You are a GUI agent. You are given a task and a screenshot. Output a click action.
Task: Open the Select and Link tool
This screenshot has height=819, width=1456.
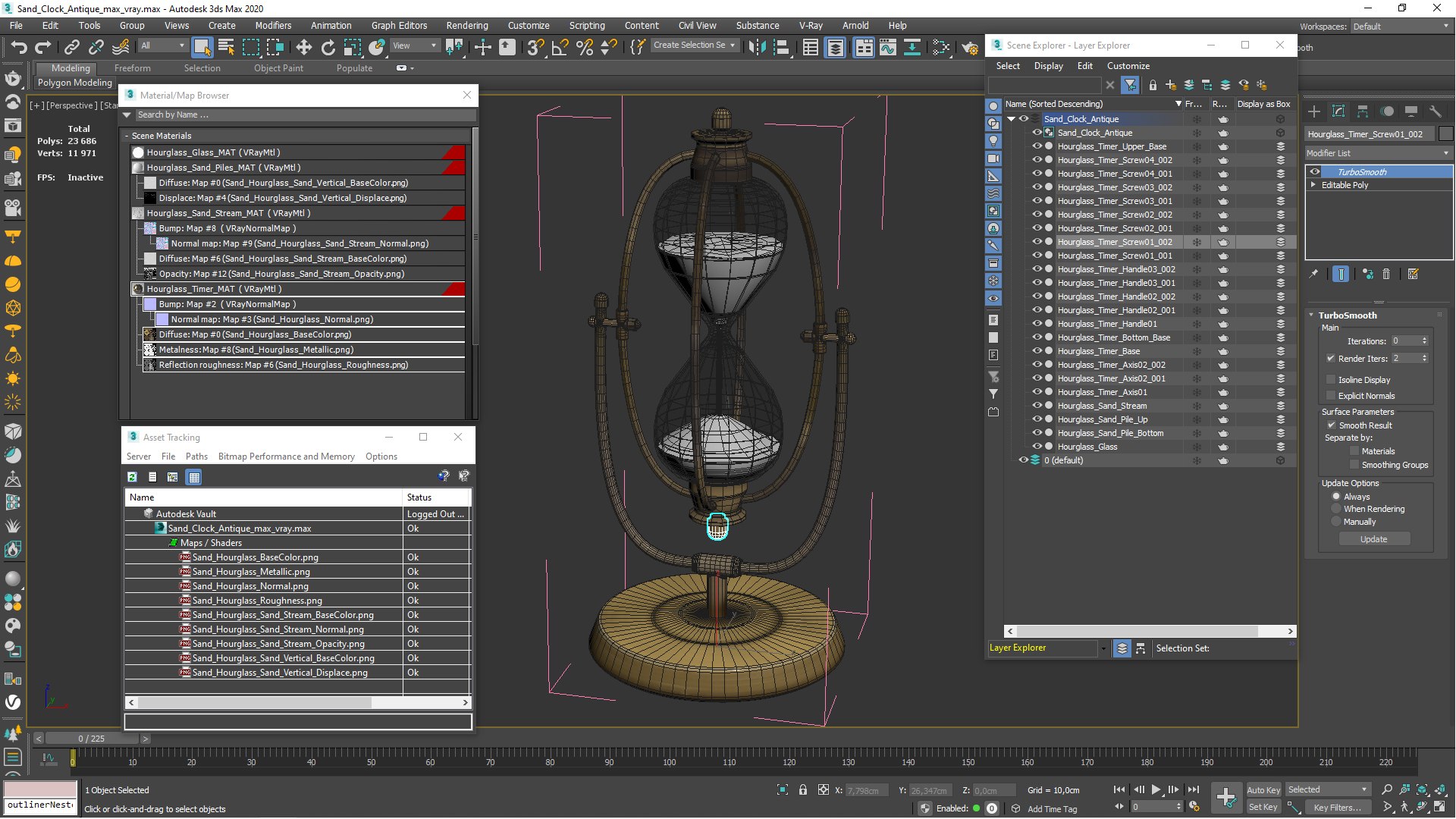point(71,48)
